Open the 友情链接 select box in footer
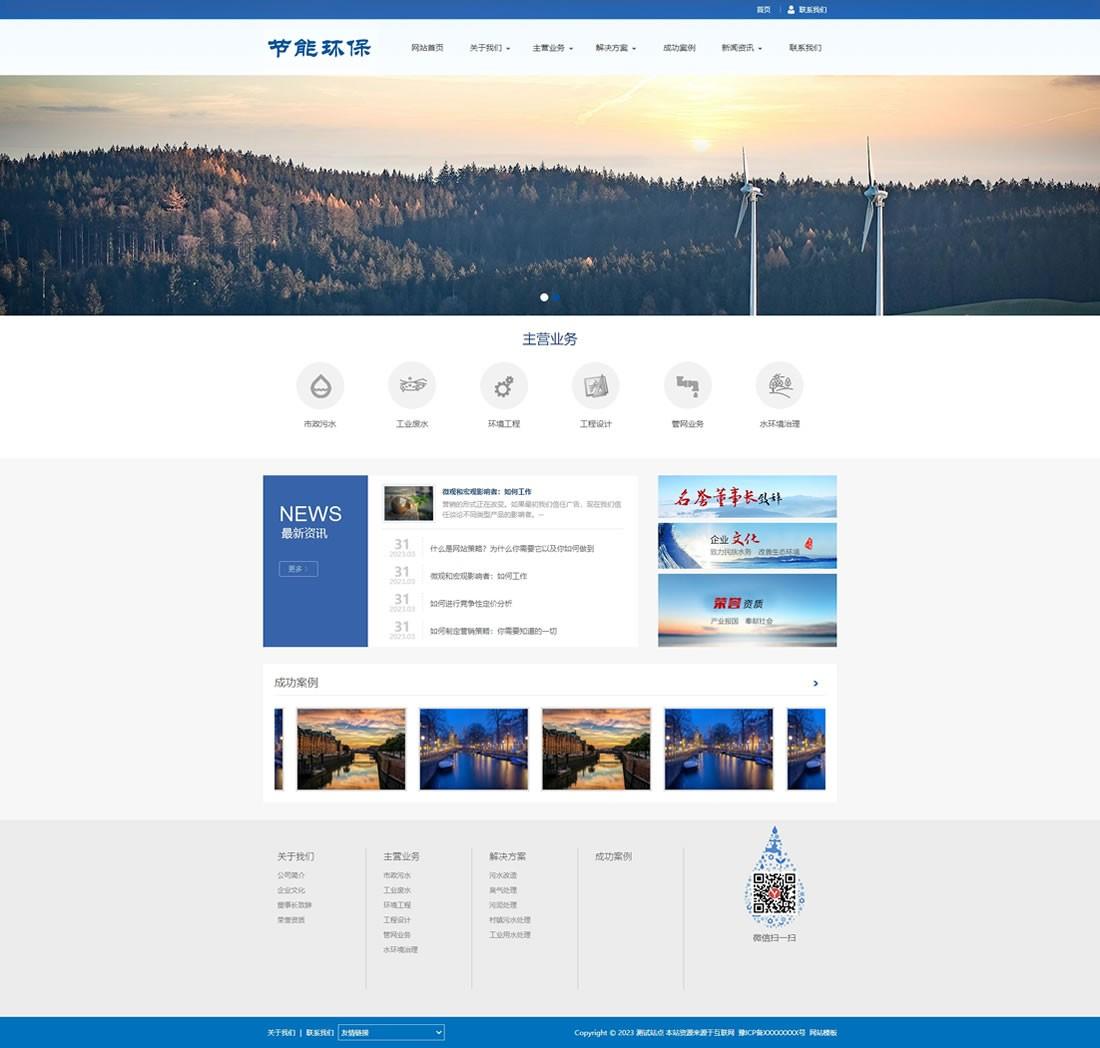The image size is (1100, 1048). pos(391,1032)
